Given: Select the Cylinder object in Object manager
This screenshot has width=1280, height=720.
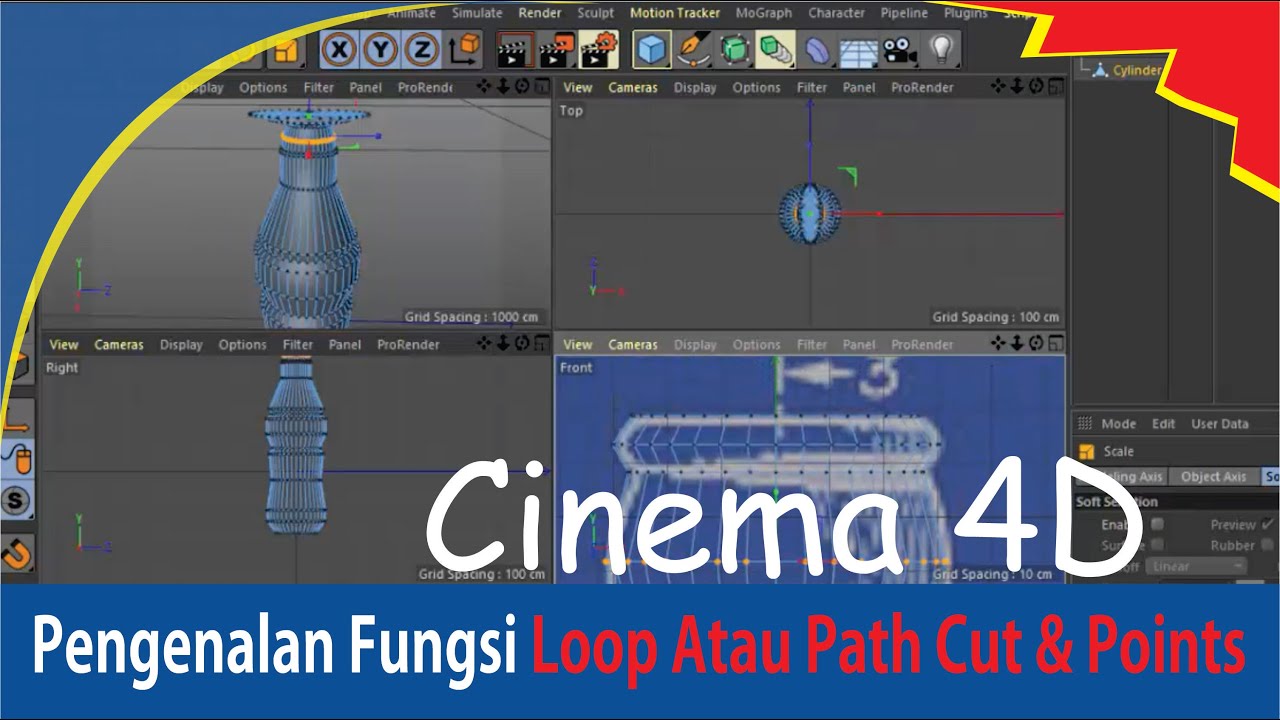Looking at the screenshot, I should (1136, 70).
